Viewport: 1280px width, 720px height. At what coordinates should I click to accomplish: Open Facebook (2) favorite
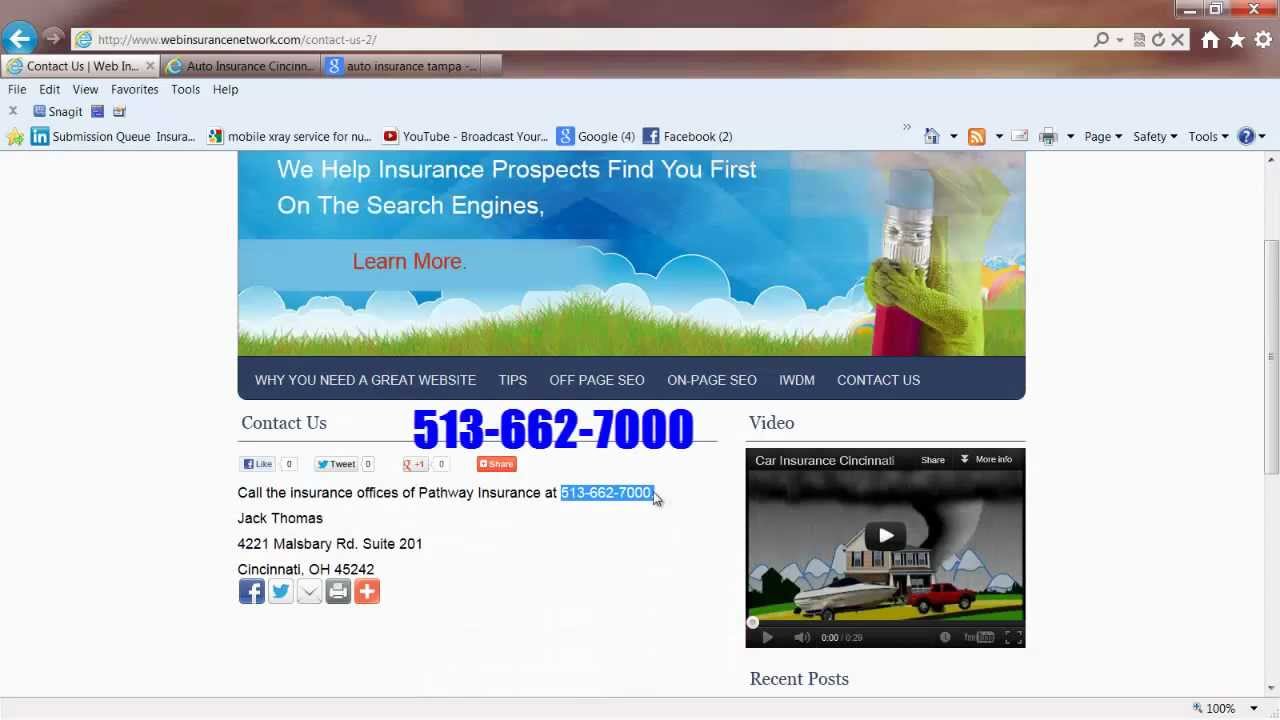click(687, 136)
